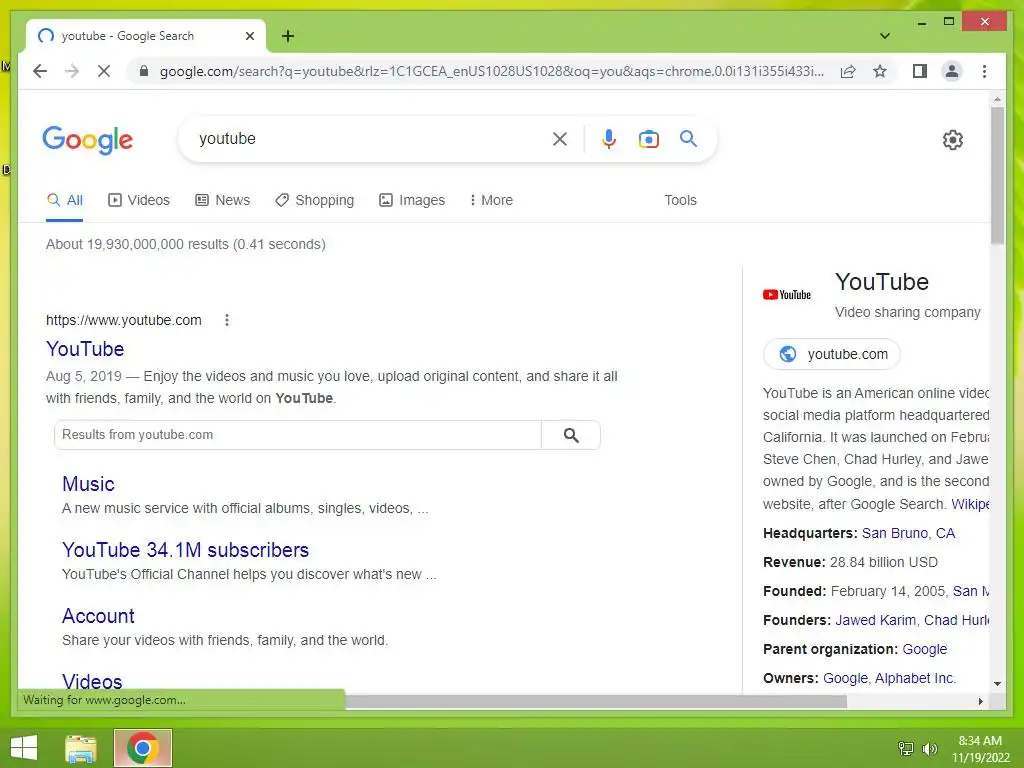This screenshot has height=768, width=1024.
Task: Open the Windows Start button
Action: click(25, 748)
